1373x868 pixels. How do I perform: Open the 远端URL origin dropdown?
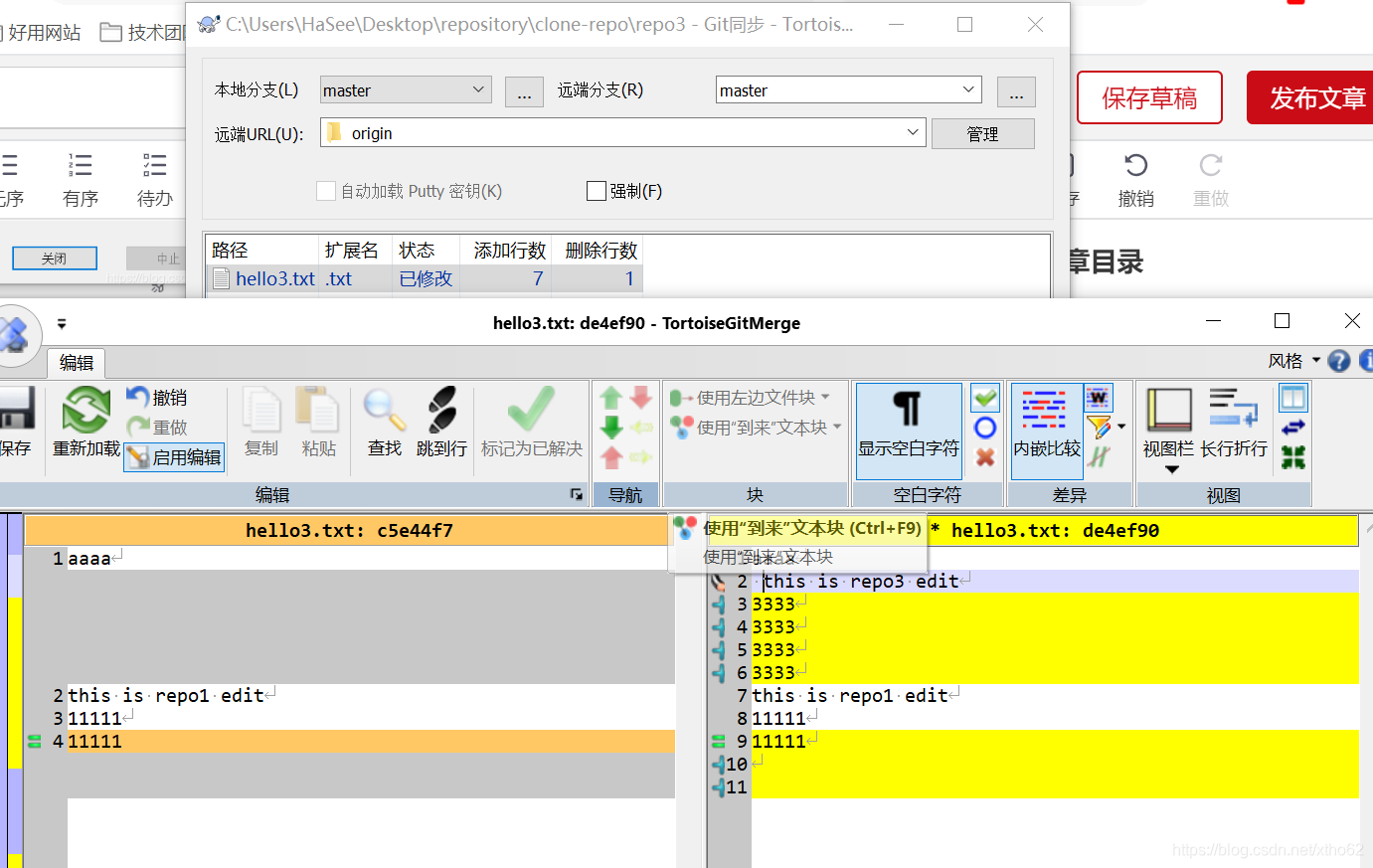pos(913,132)
